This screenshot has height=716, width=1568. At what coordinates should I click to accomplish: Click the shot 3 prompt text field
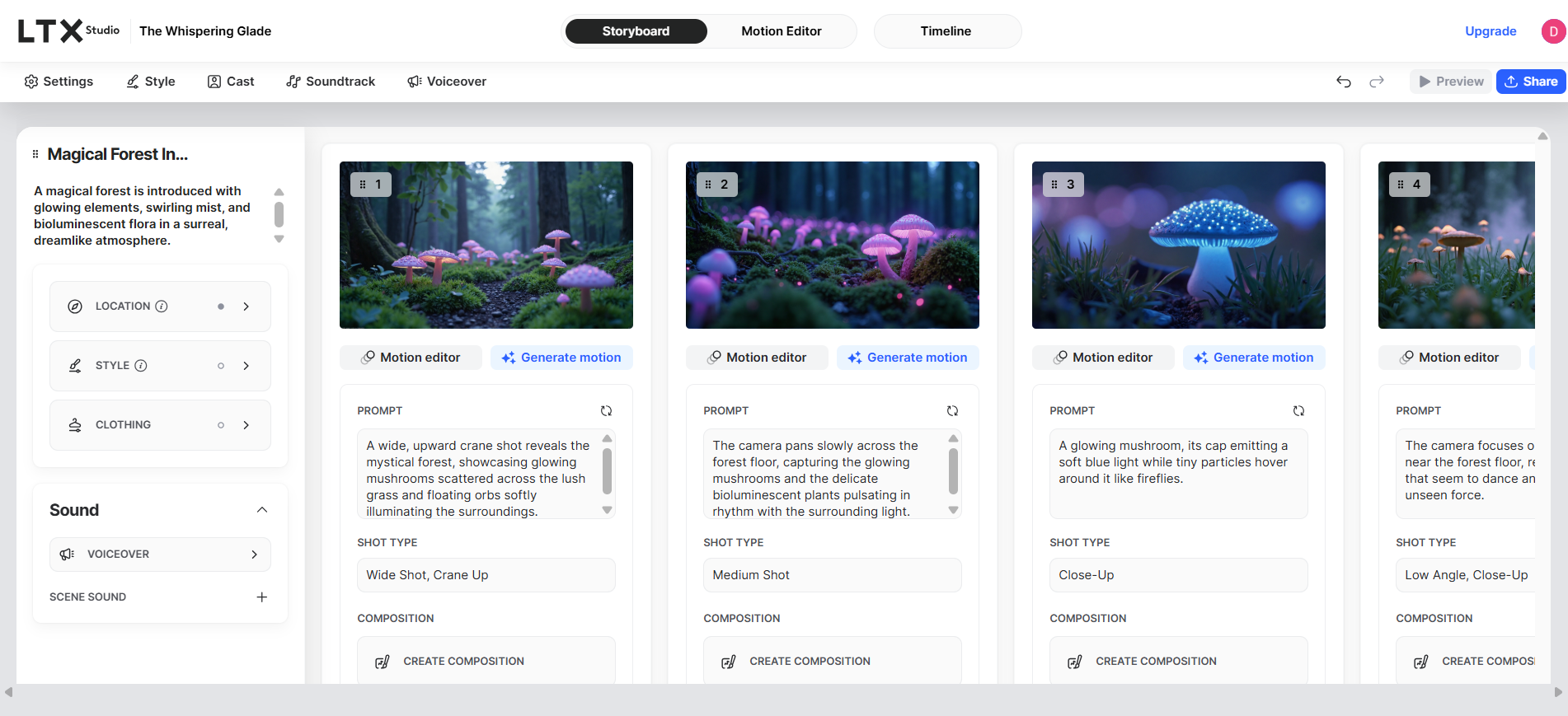(1179, 474)
